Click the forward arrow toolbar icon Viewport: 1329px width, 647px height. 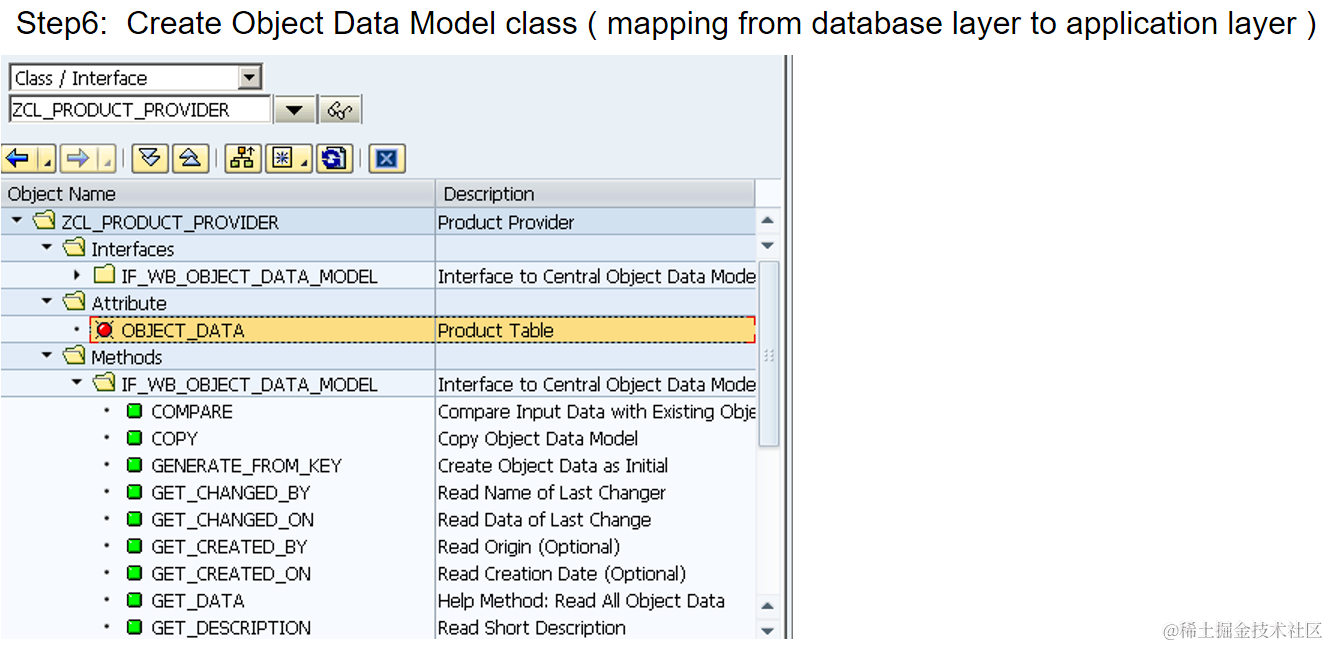point(78,158)
